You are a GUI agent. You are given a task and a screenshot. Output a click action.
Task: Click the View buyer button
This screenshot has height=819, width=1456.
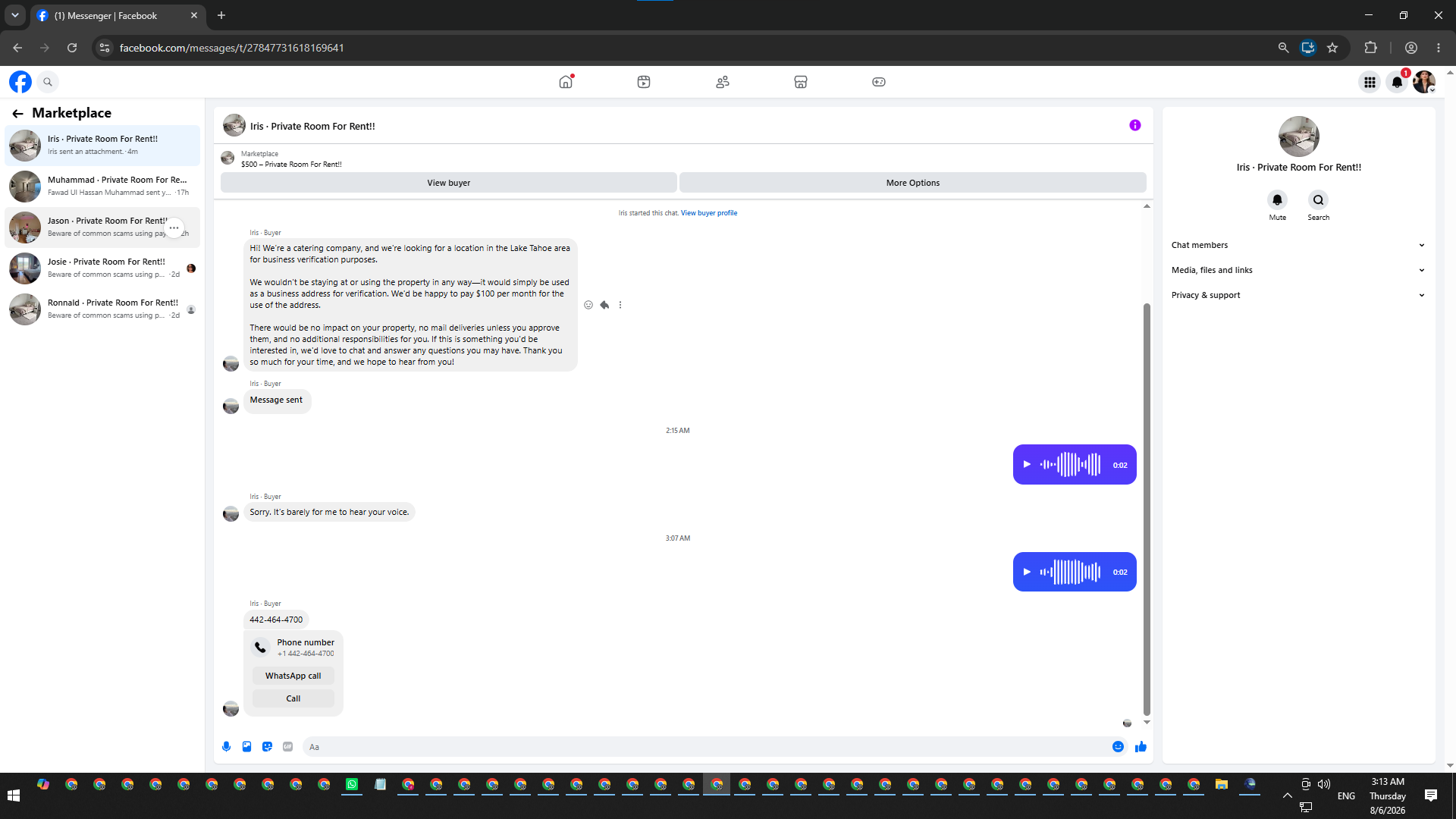pyautogui.click(x=448, y=183)
